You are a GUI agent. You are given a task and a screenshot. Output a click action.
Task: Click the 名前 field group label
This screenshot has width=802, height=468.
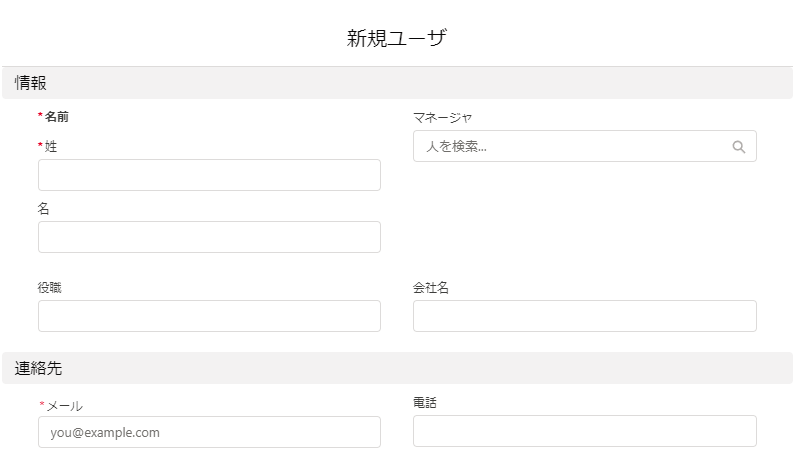pos(57,117)
